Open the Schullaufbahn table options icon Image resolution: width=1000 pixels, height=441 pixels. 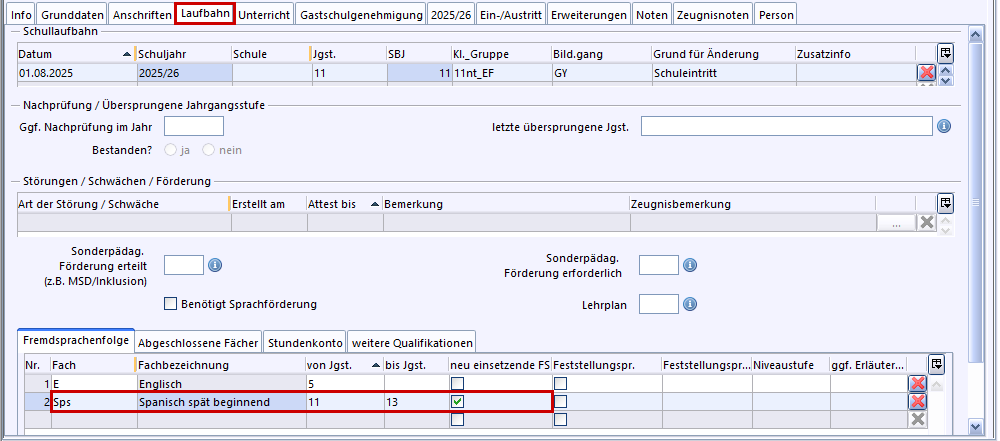point(945,53)
